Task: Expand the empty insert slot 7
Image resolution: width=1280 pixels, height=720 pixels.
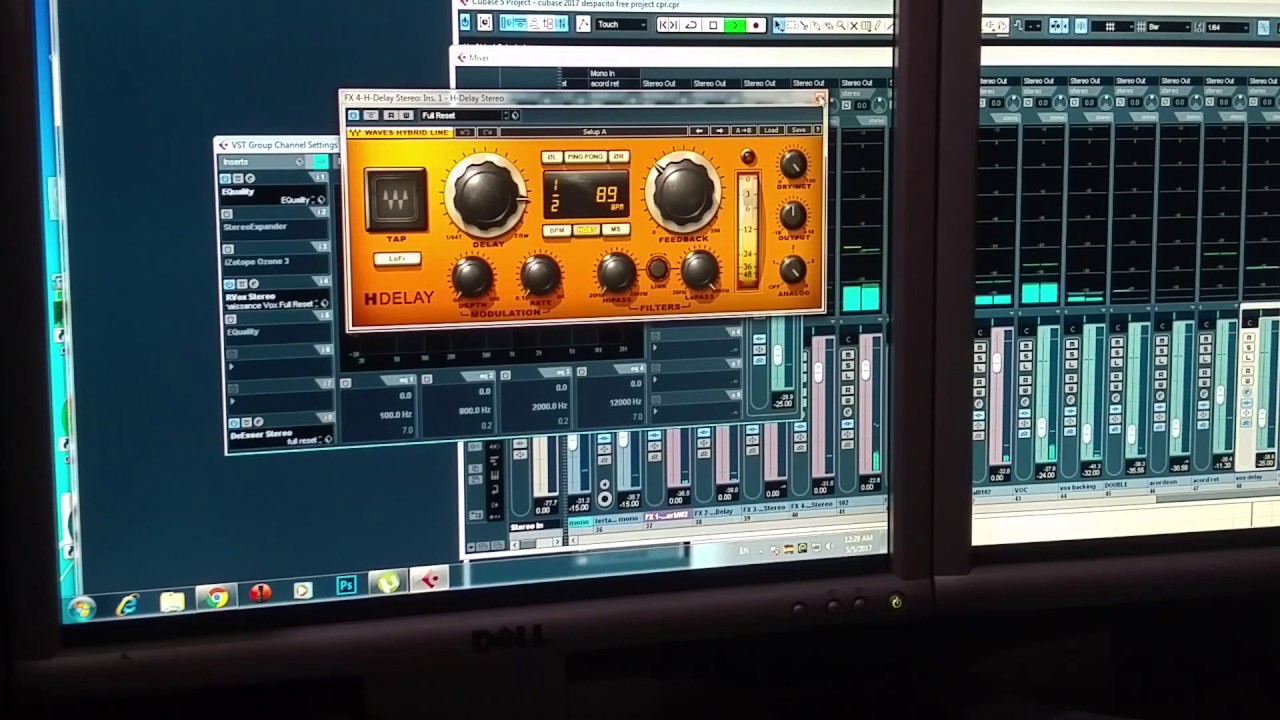Action: point(232,401)
